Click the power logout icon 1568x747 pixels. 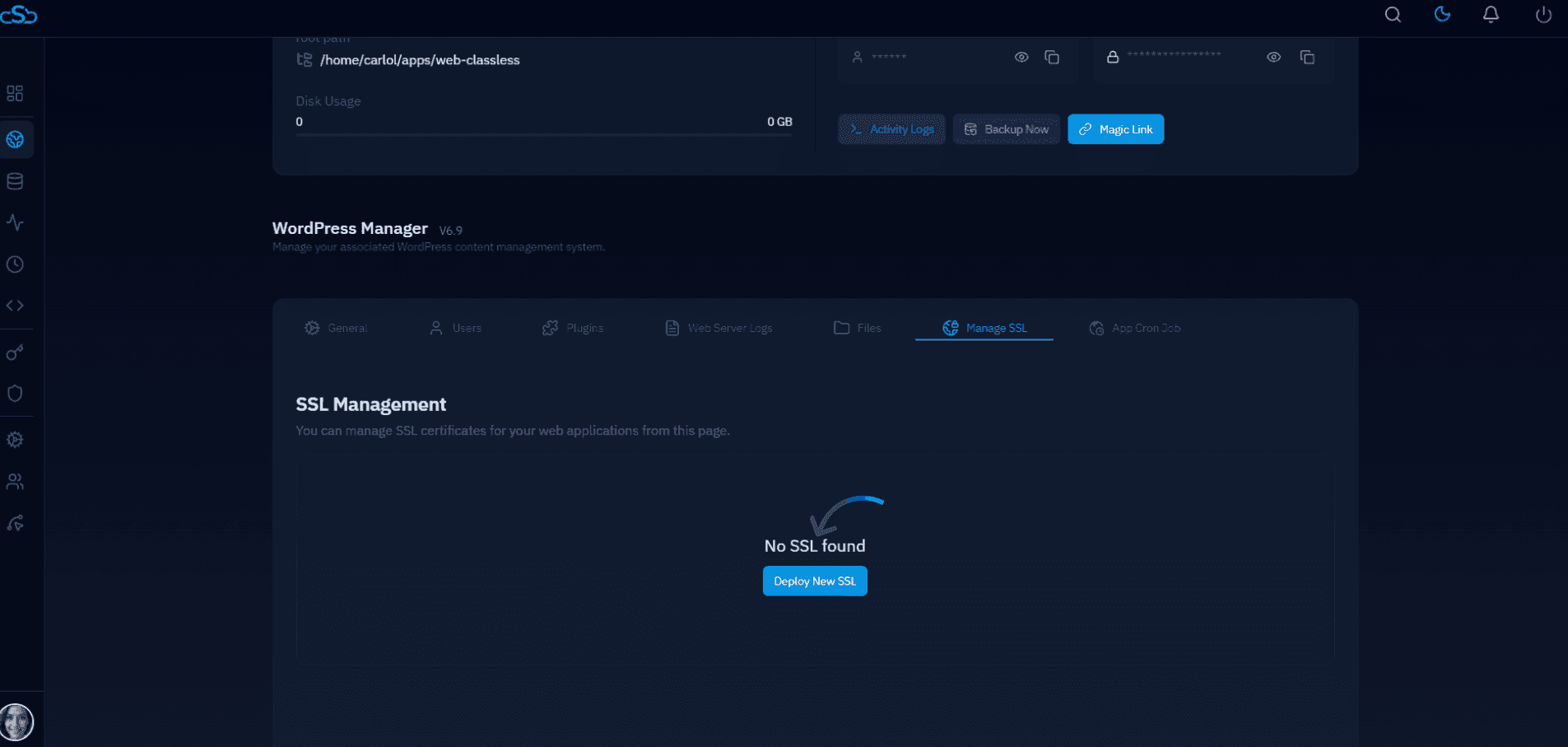tap(1543, 15)
